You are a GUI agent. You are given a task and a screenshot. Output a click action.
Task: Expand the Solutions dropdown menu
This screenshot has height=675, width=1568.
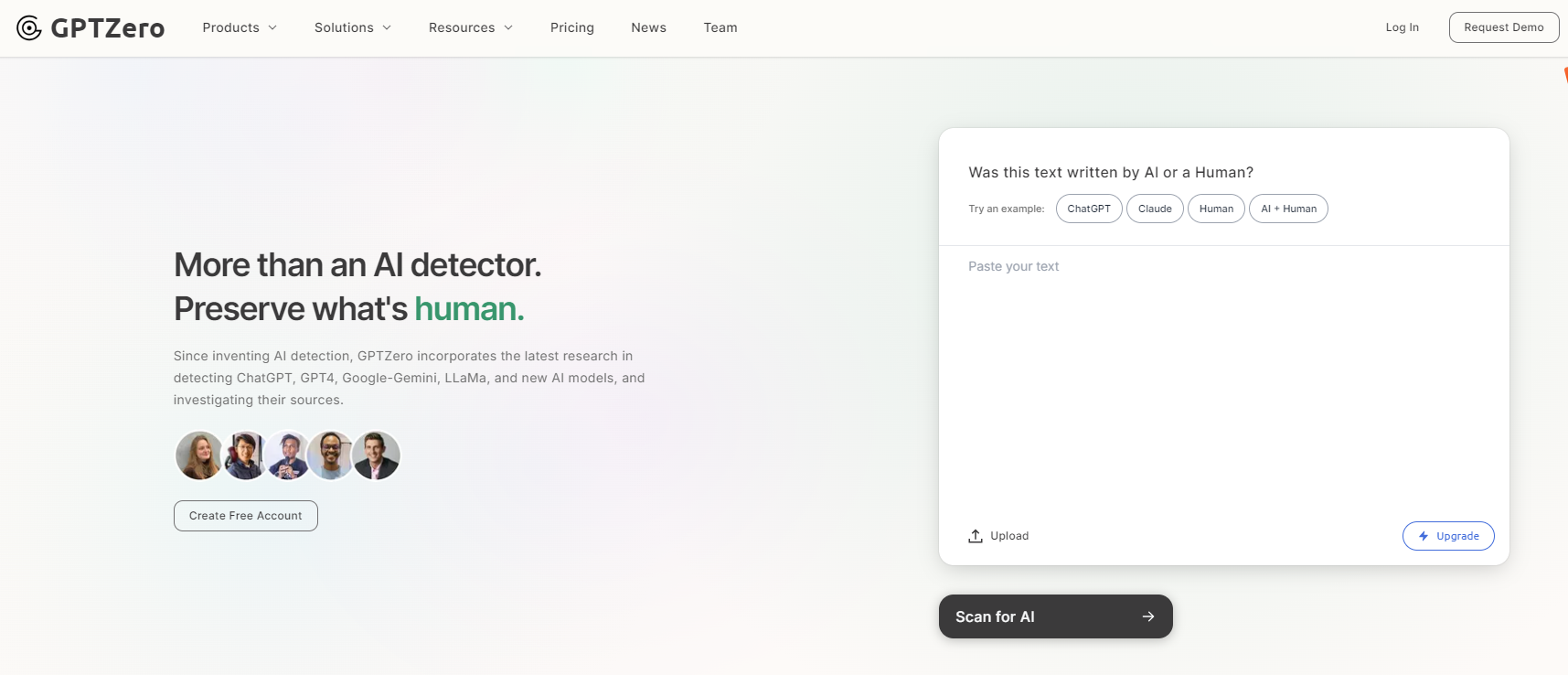353,27
